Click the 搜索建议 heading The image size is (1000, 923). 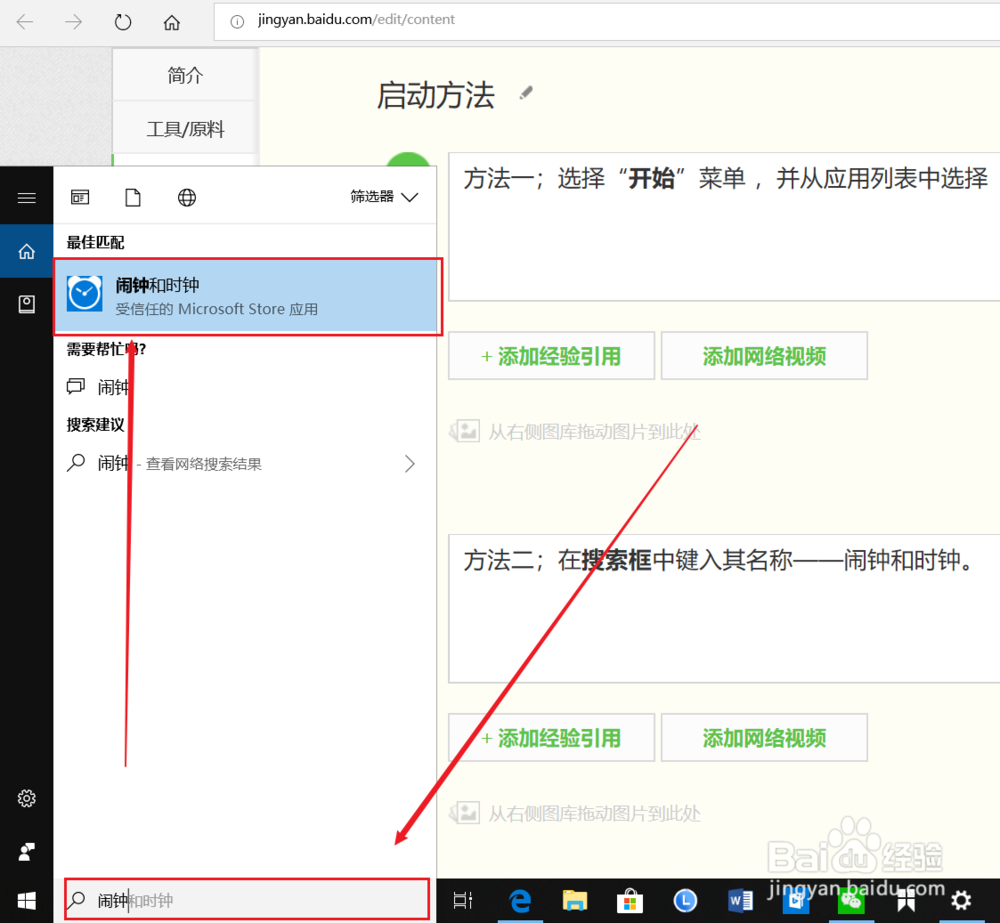[96, 425]
